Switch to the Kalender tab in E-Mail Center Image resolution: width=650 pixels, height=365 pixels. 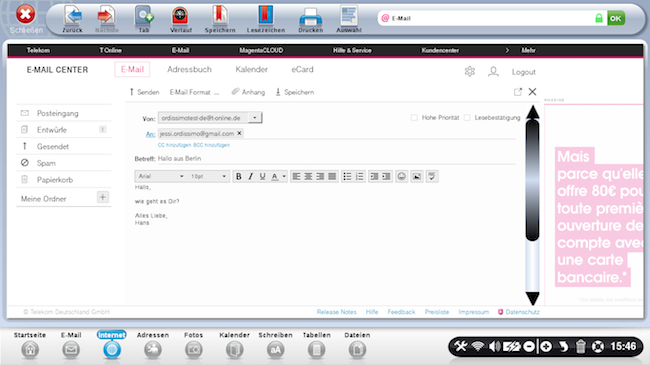tap(252, 69)
